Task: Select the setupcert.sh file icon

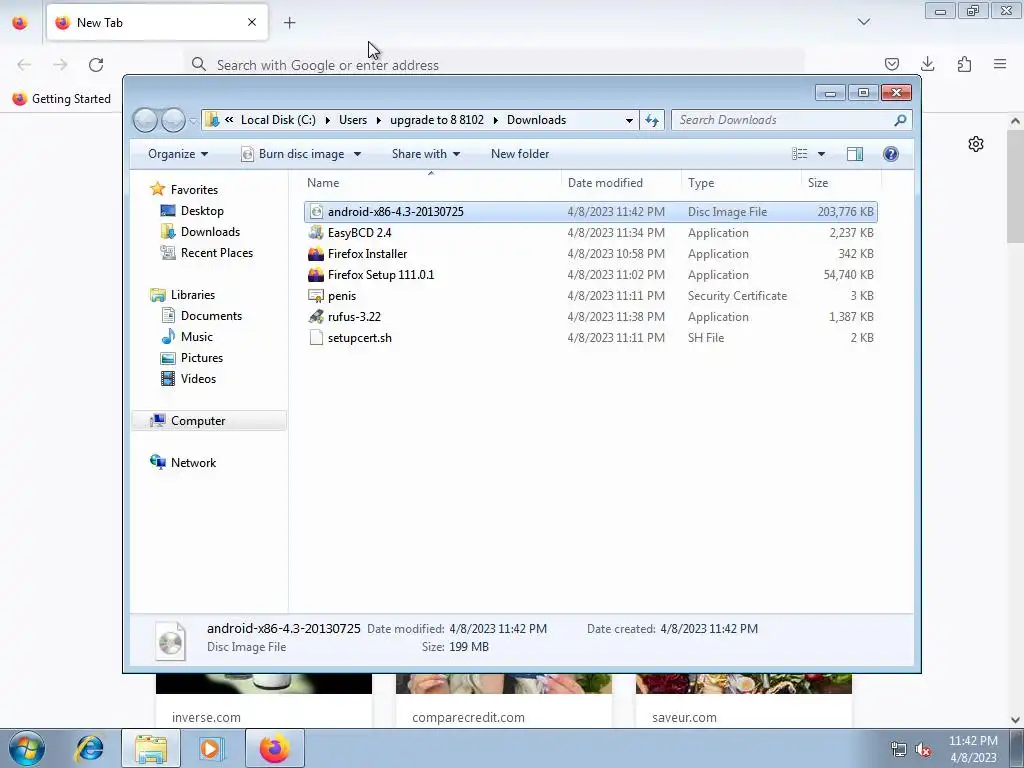Action: [316, 338]
